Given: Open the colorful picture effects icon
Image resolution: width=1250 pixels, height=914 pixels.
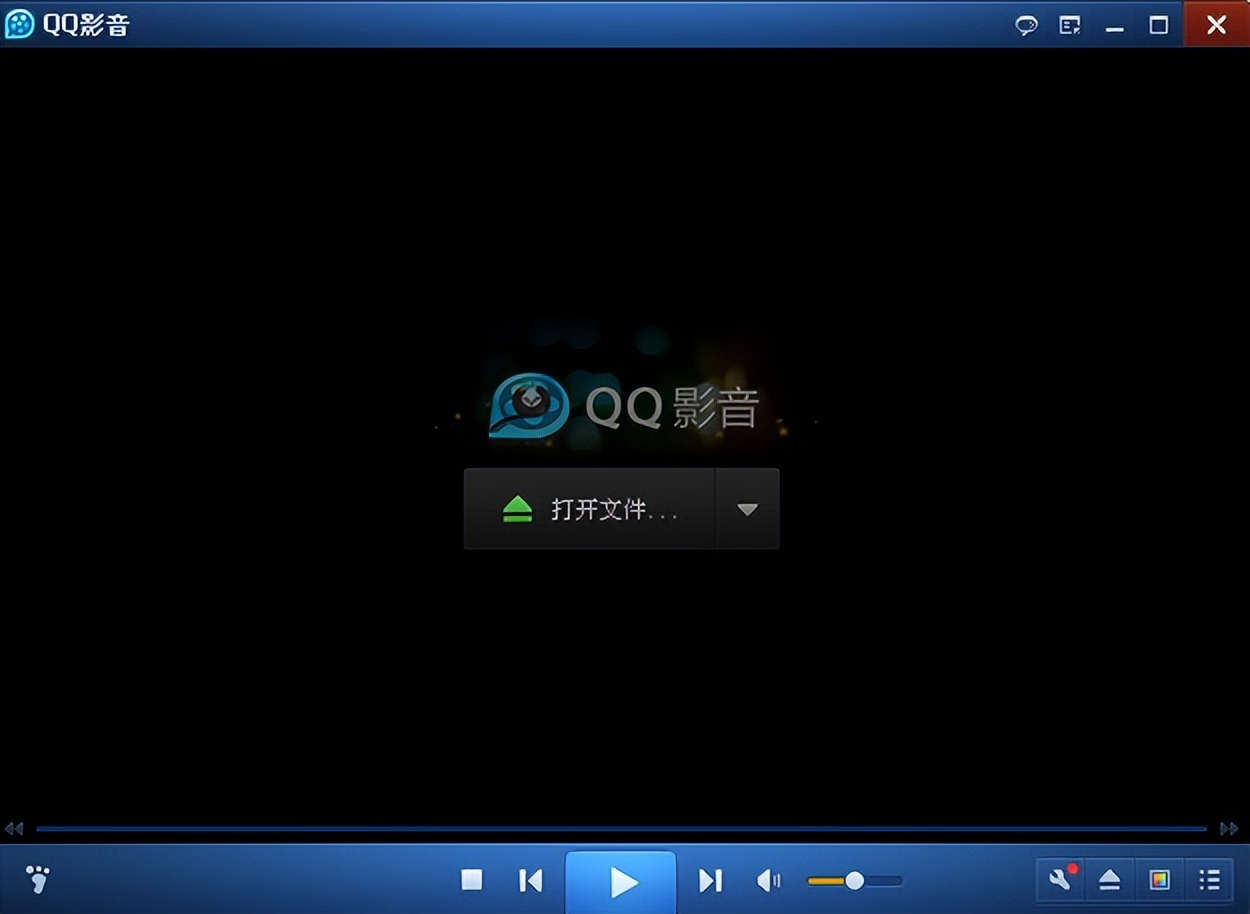Looking at the screenshot, I should point(1160,880).
